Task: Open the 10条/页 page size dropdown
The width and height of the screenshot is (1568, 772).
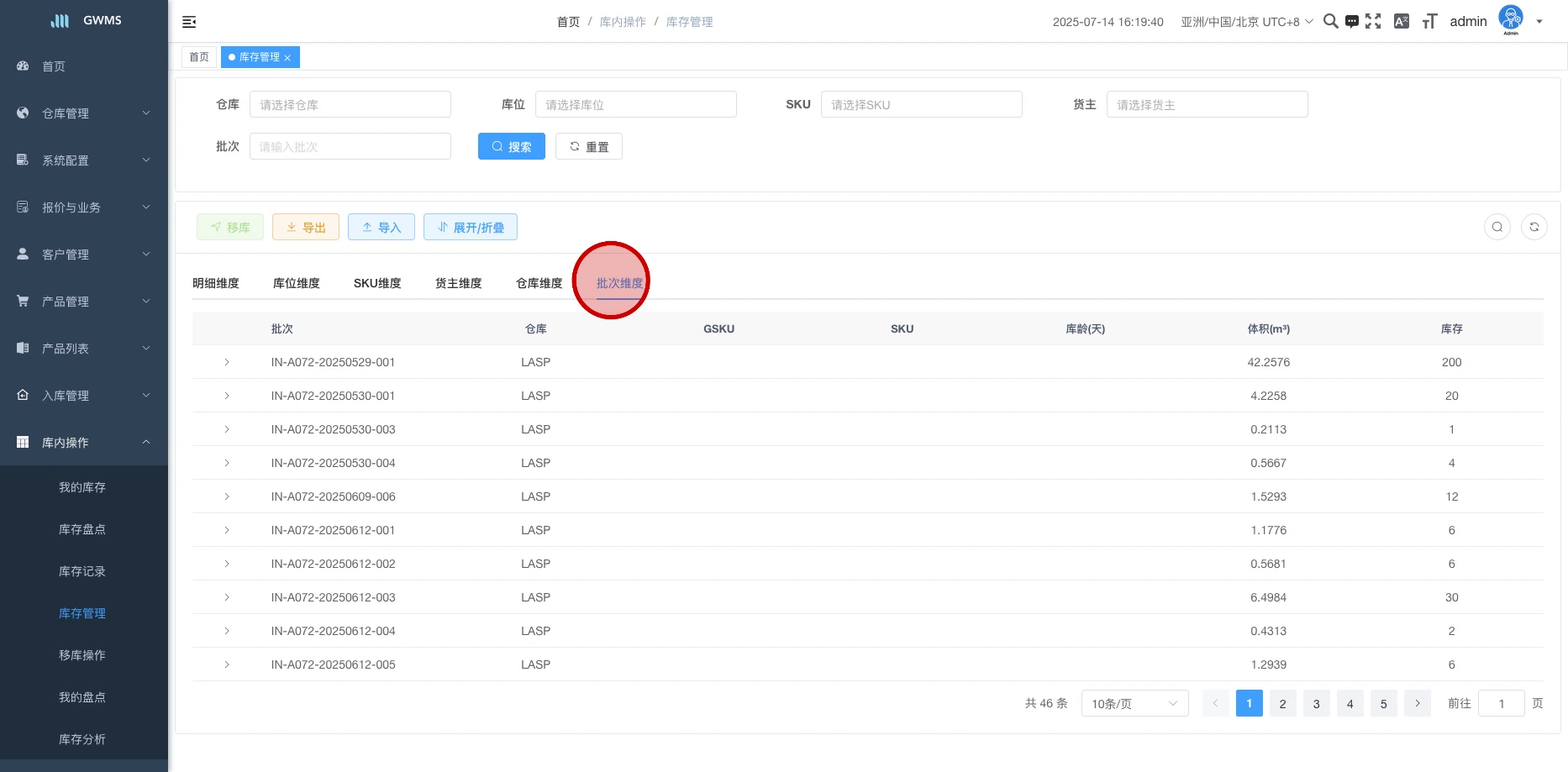Action: click(1134, 703)
